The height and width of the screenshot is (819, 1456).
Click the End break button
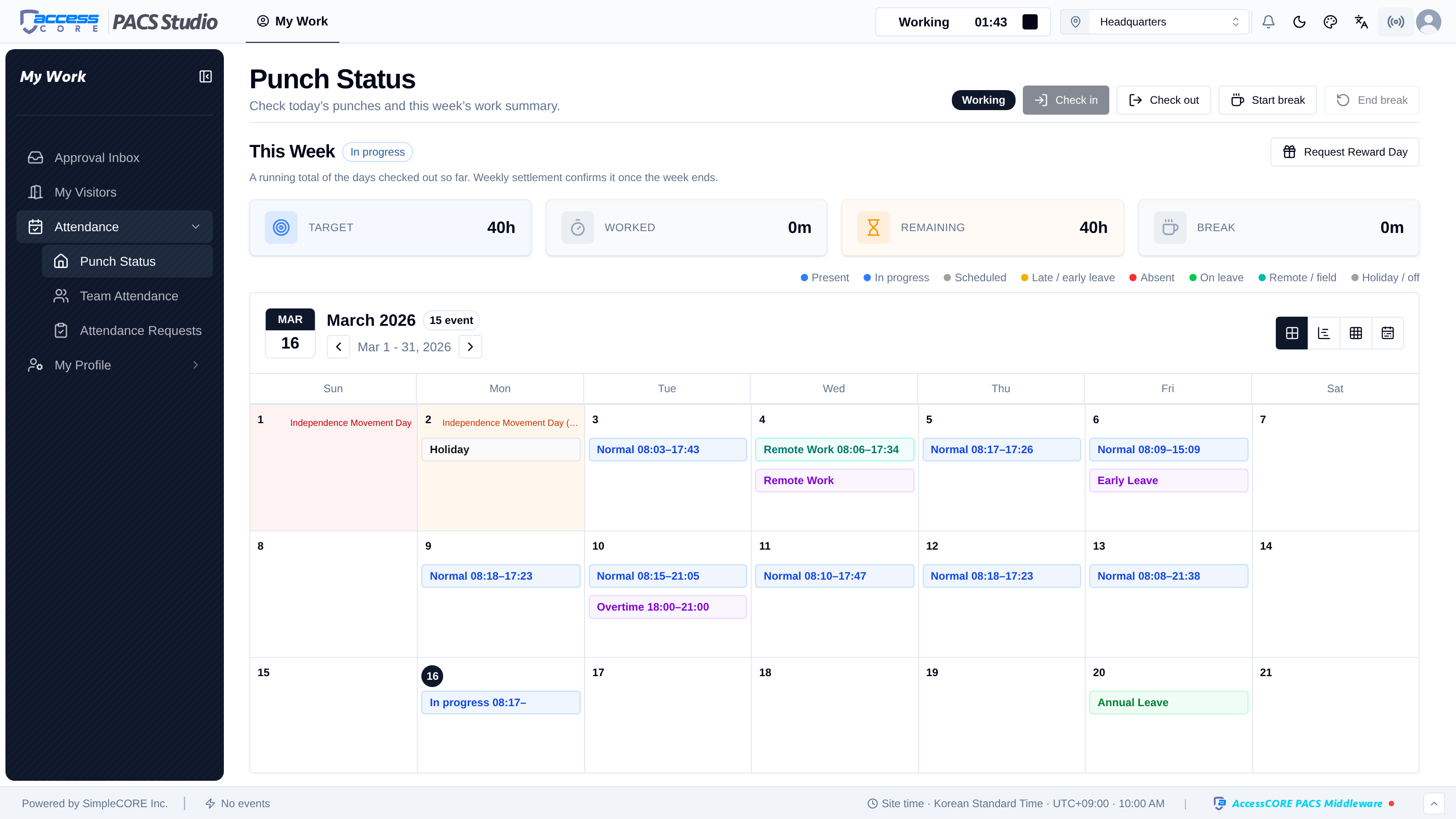(1371, 100)
